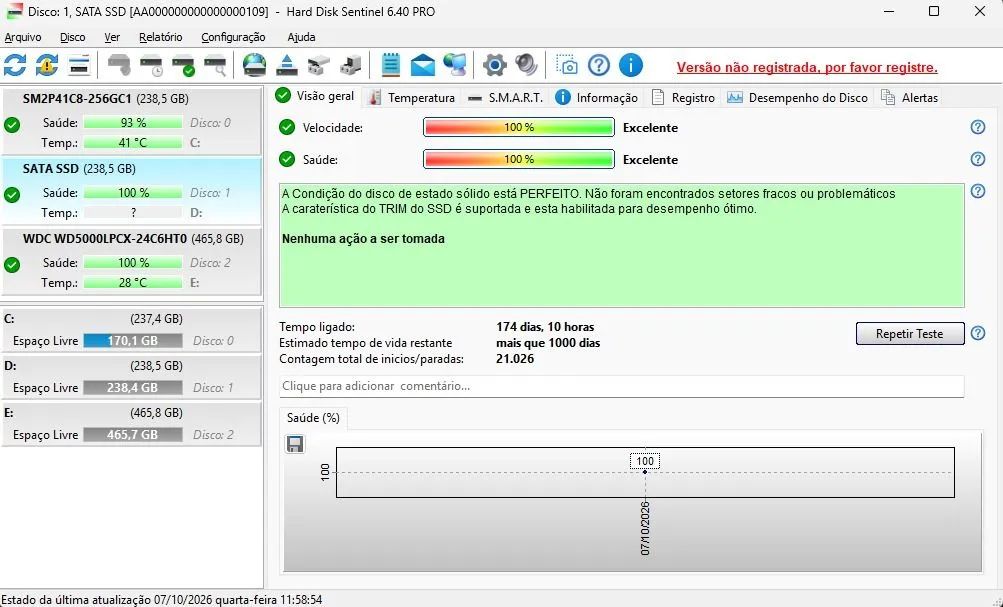1003x607 pixels.
Task: Click the Velocidade 100 % gradient bar
Action: pyautogui.click(x=519, y=127)
